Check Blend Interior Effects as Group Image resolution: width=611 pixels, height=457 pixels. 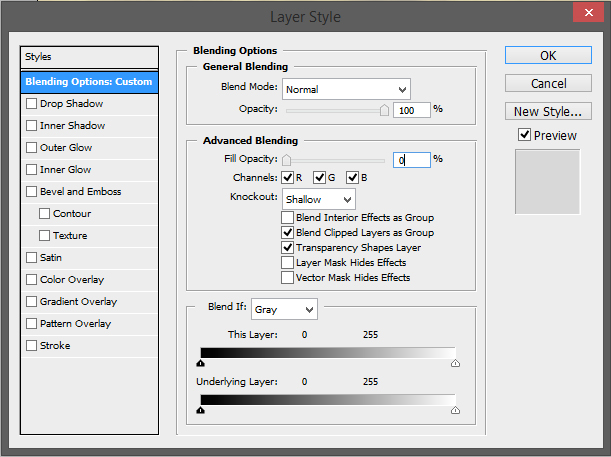(x=288, y=217)
